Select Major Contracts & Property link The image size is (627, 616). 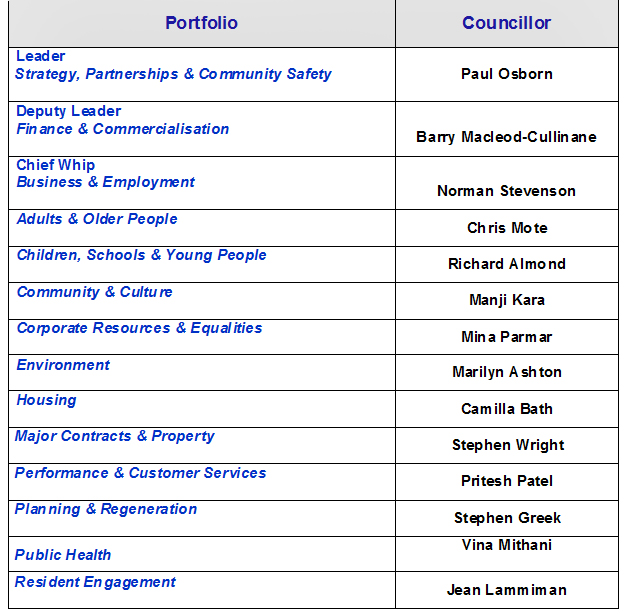point(114,436)
